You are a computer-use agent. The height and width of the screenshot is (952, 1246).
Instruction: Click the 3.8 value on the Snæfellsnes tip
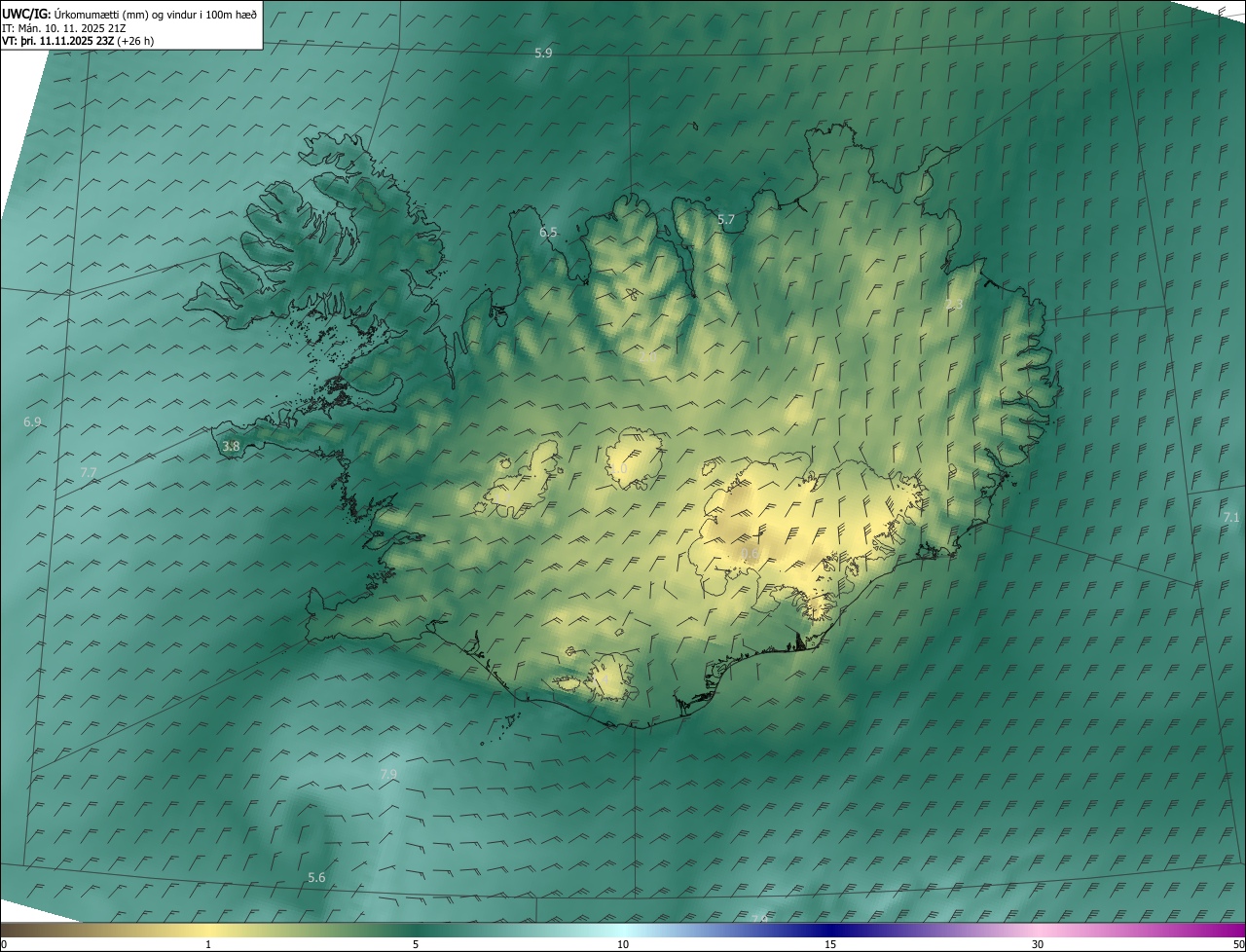tap(231, 447)
